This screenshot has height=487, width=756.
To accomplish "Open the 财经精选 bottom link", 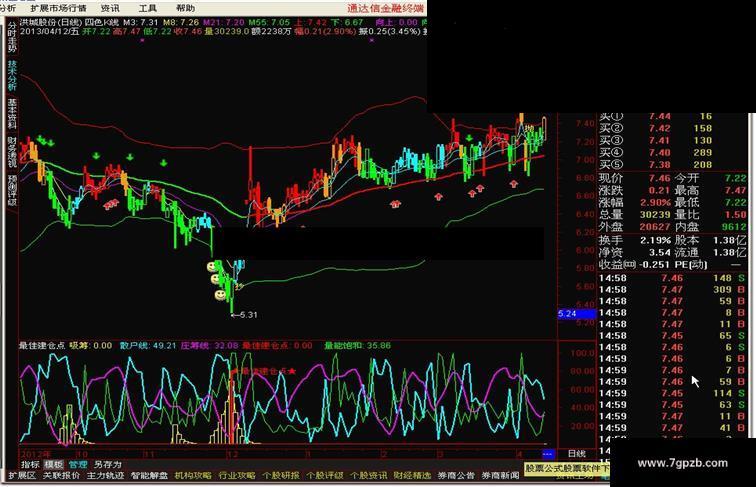I will [x=412, y=475].
